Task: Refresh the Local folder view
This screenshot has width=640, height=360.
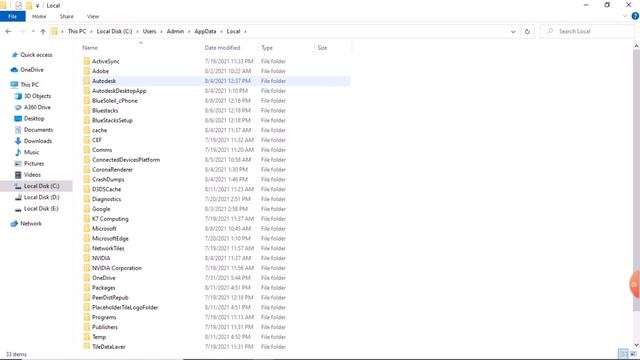Action: [527, 31]
